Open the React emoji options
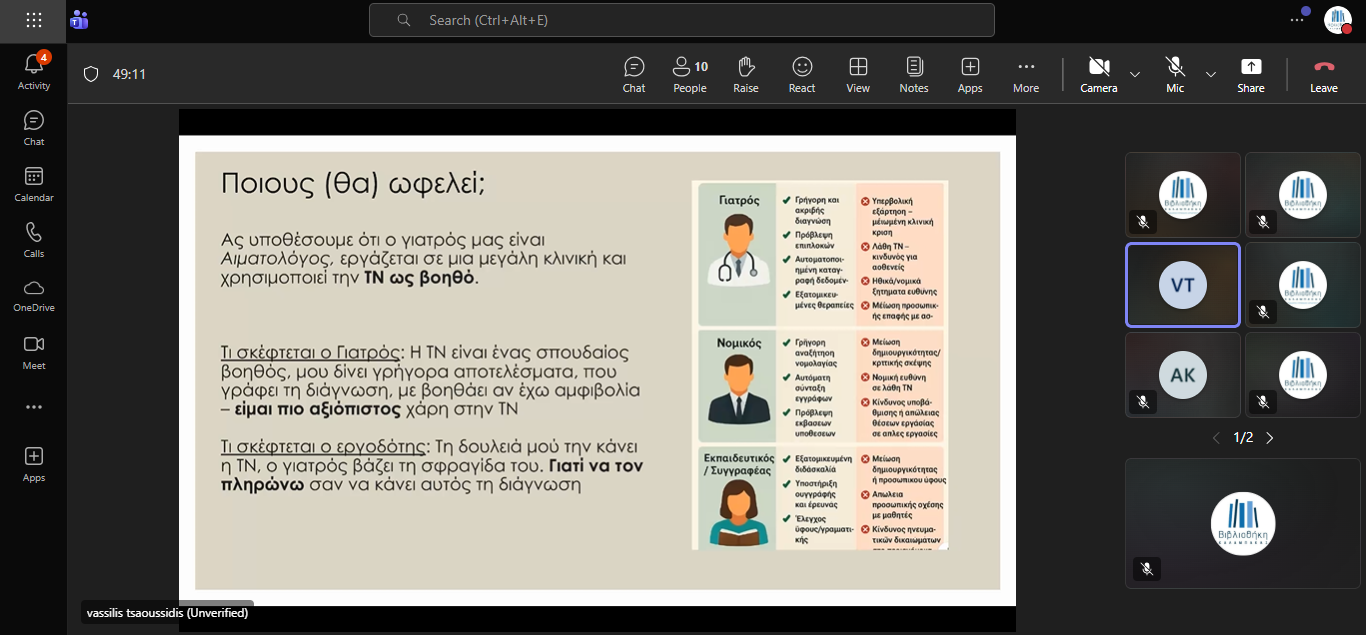This screenshot has width=1366, height=635. coord(802,74)
